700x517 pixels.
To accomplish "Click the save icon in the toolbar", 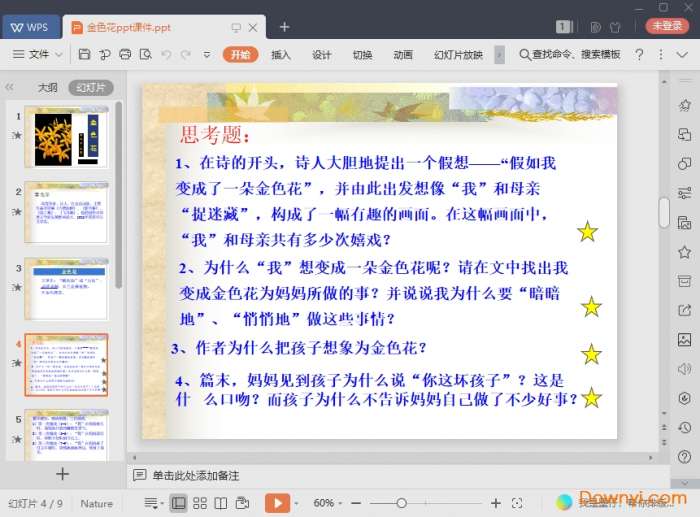I will pos(84,54).
